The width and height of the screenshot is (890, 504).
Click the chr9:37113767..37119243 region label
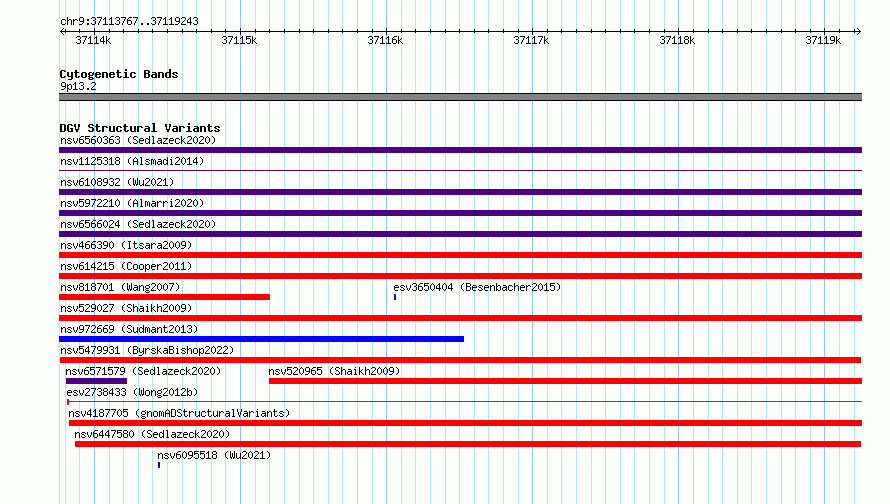pos(129,22)
